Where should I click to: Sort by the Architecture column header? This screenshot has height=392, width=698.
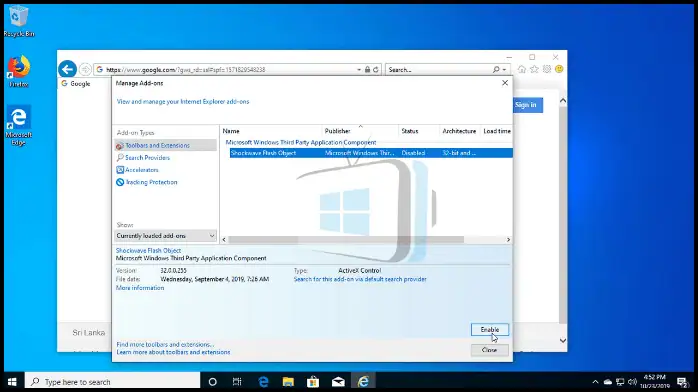coord(459,131)
